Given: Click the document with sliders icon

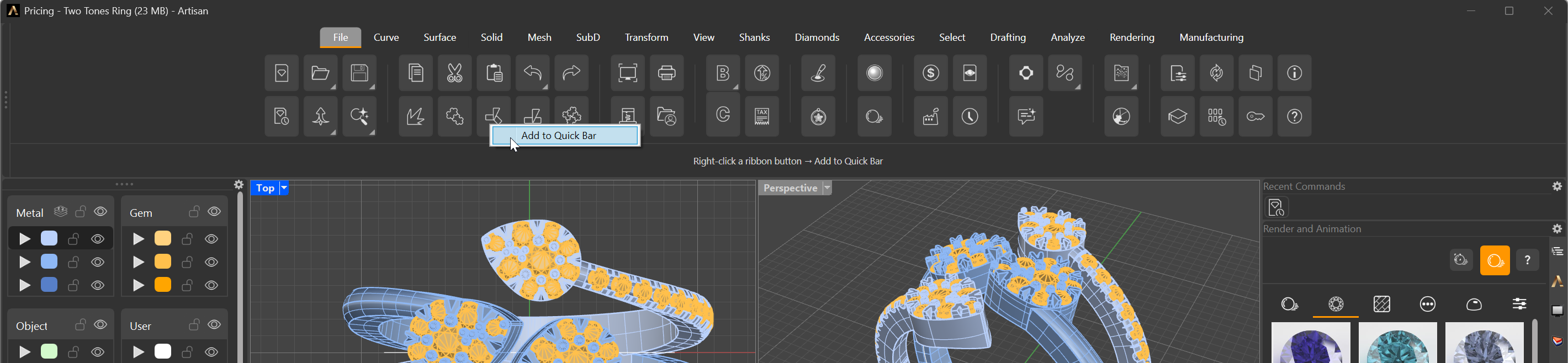Looking at the screenshot, I should coord(1178,73).
